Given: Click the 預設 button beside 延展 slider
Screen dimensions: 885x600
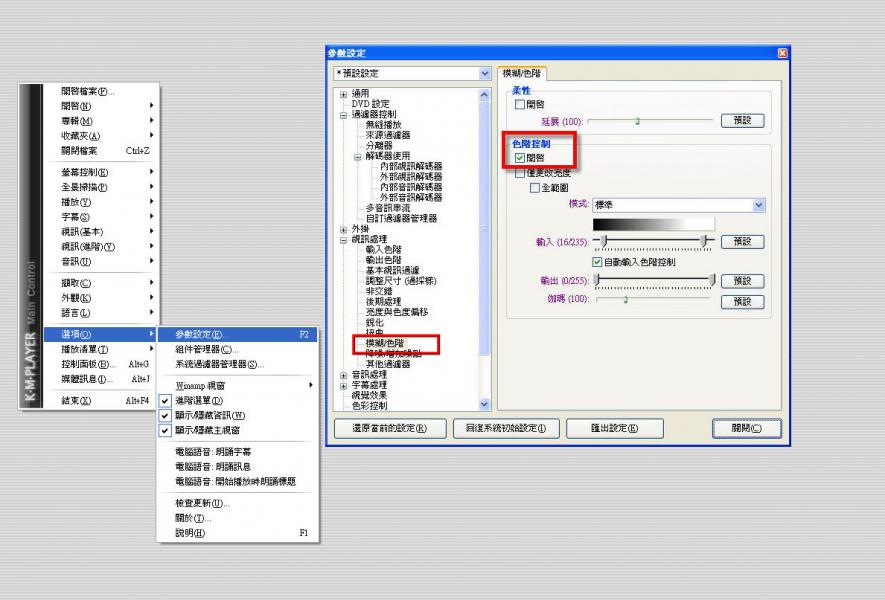Looking at the screenshot, I should (742, 120).
